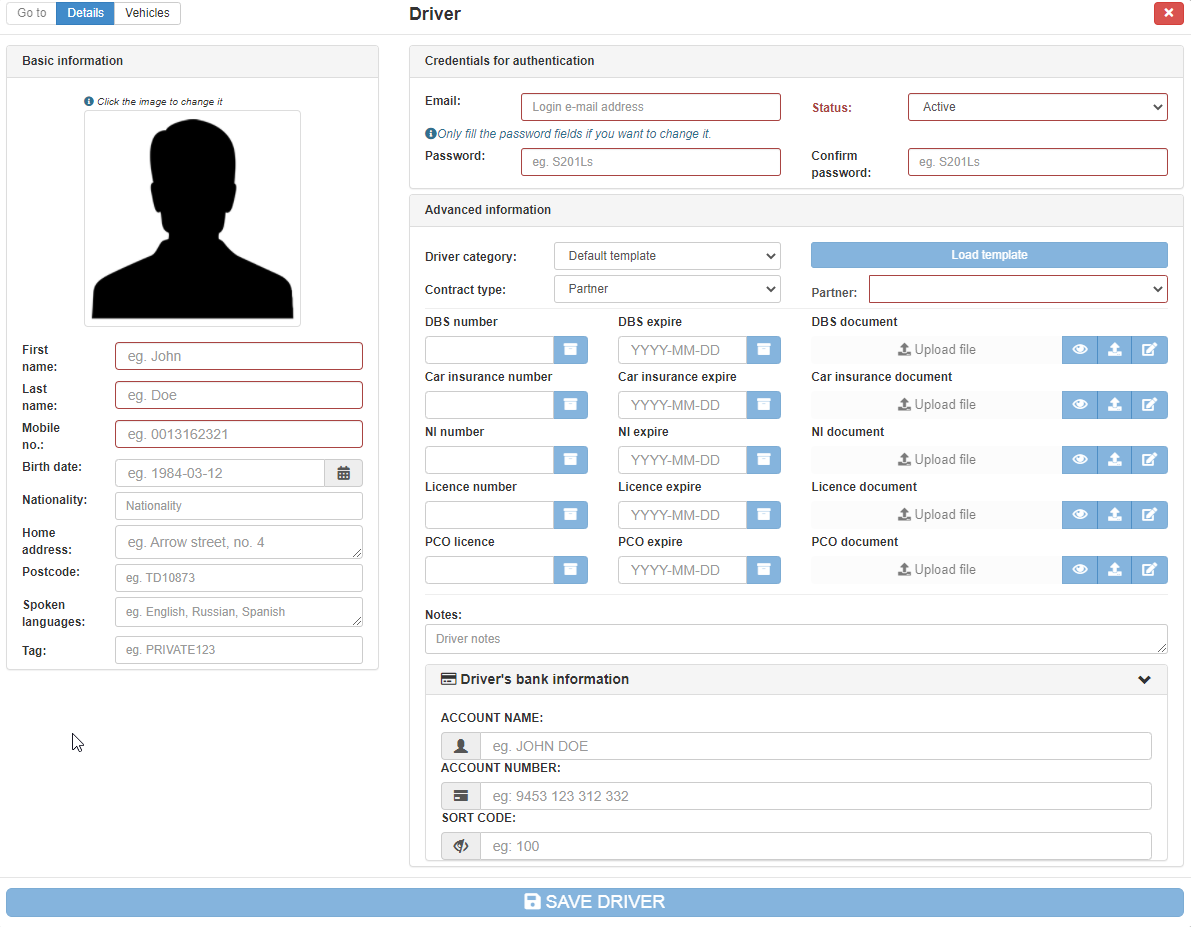
Task: Click the sort code visibility icon
Action: (x=460, y=845)
